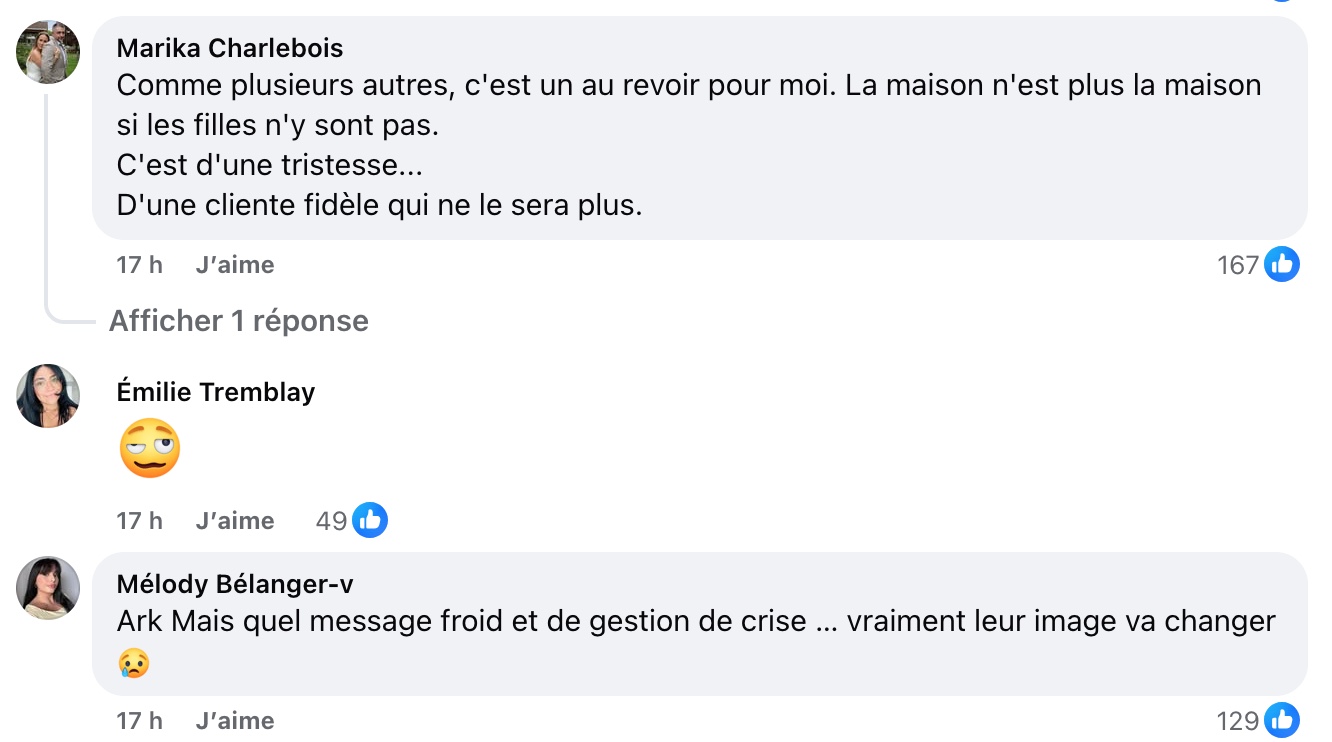Select the Mélody Bélanger-v name link
Viewport: 1332px width, 742px height.
tap(235, 584)
